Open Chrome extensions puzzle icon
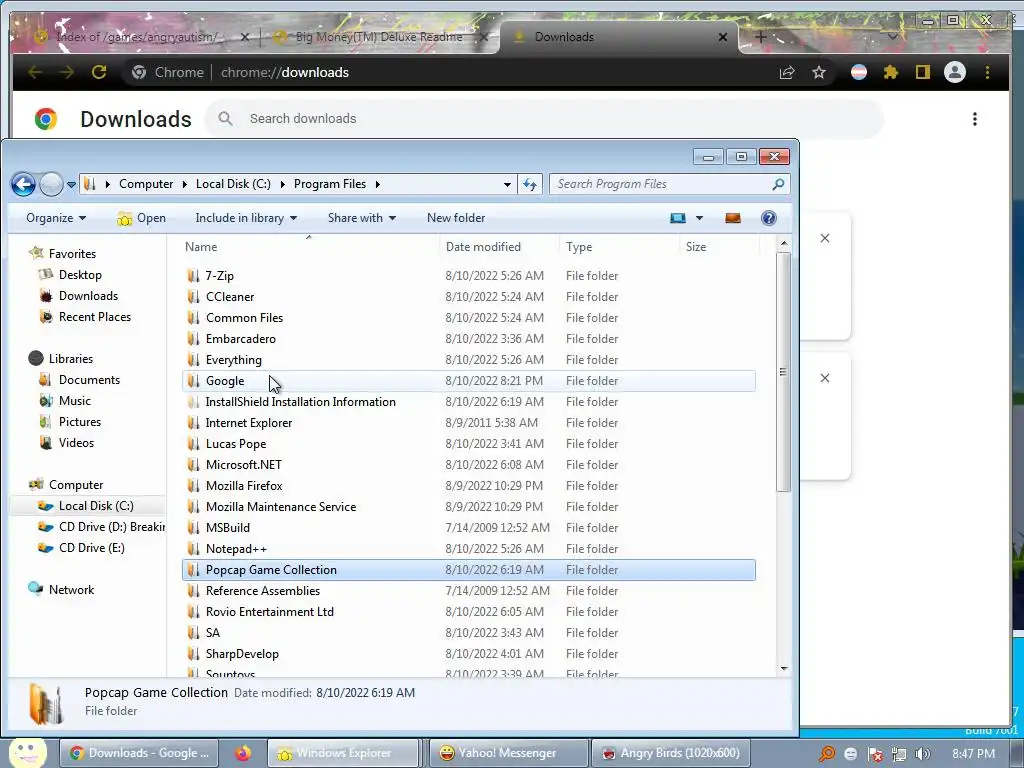 click(891, 72)
